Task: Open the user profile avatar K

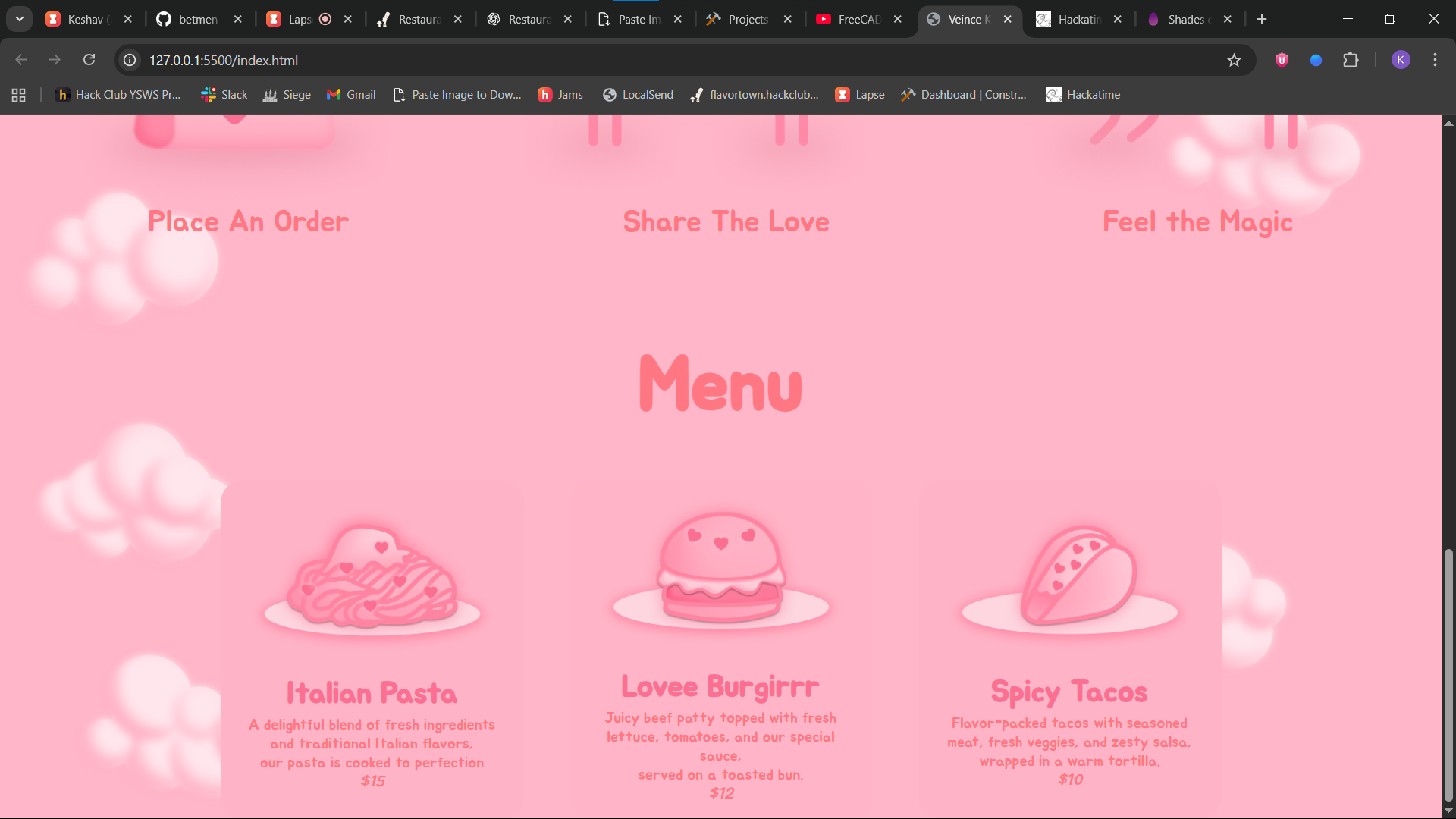Action: click(1401, 60)
